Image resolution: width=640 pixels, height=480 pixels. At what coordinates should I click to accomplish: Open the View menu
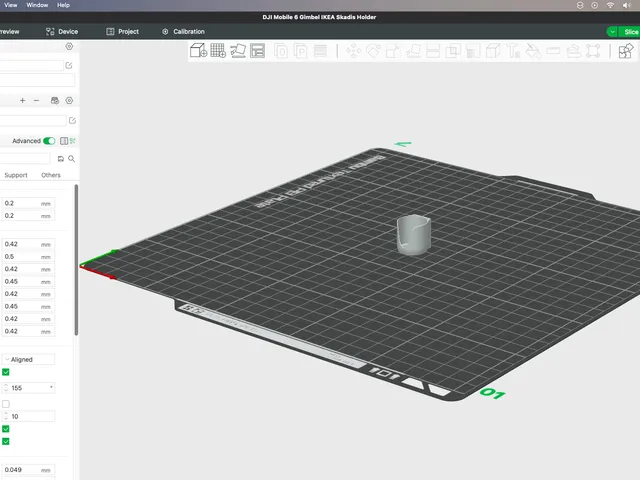click(x=11, y=5)
